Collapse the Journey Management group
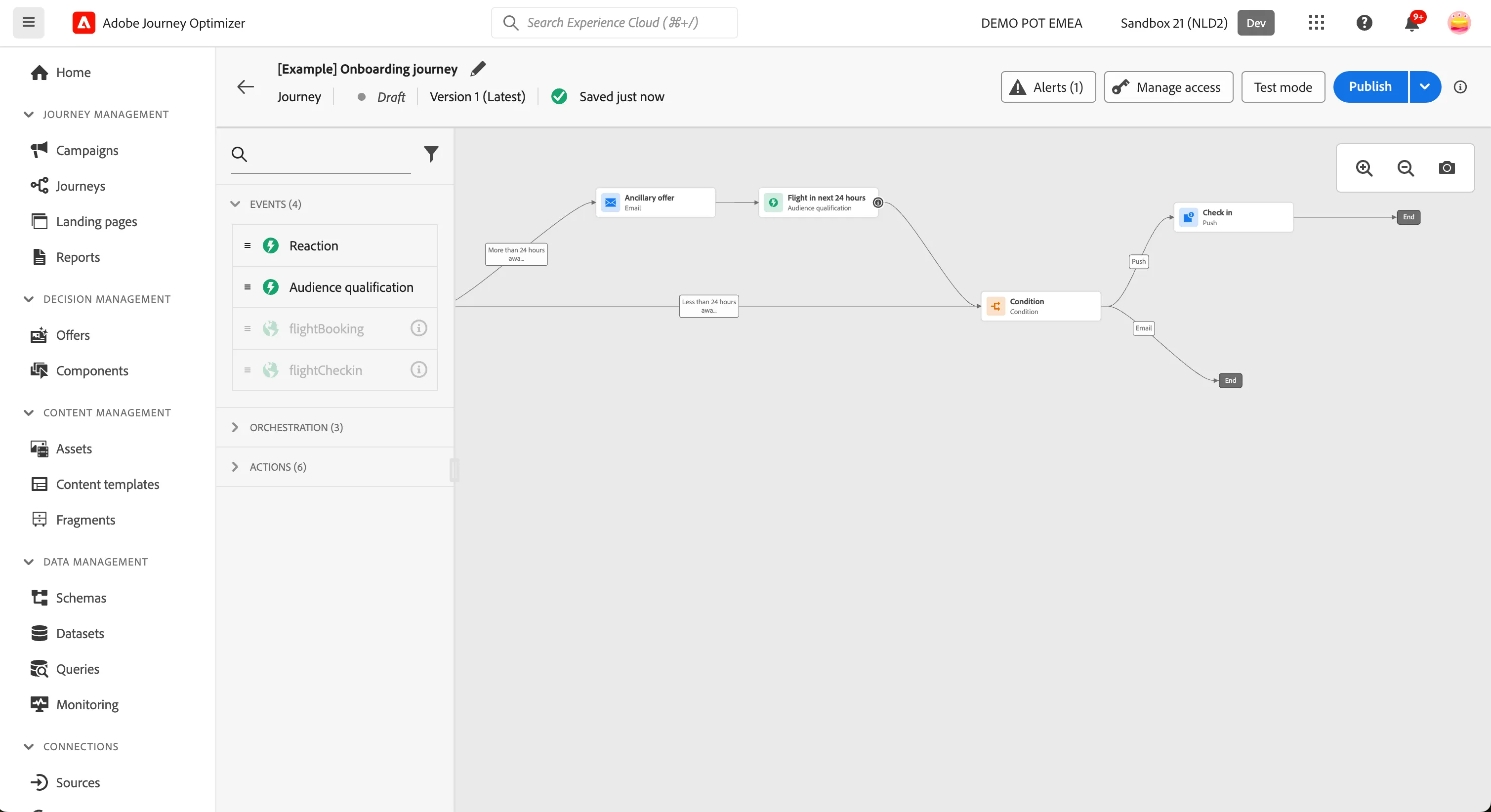Image resolution: width=1491 pixels, height=812 pixels. pos(28,114)
